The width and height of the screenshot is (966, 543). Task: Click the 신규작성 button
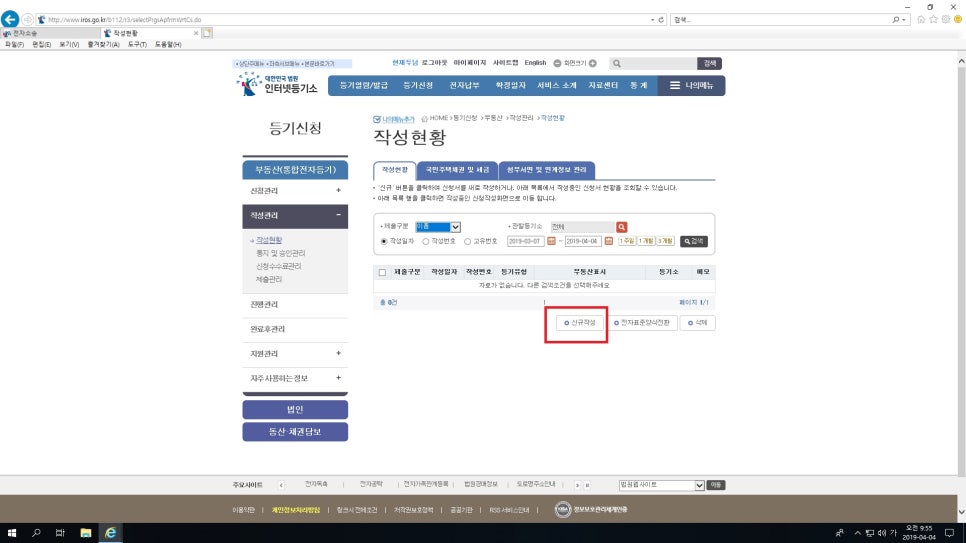point(580,323)
